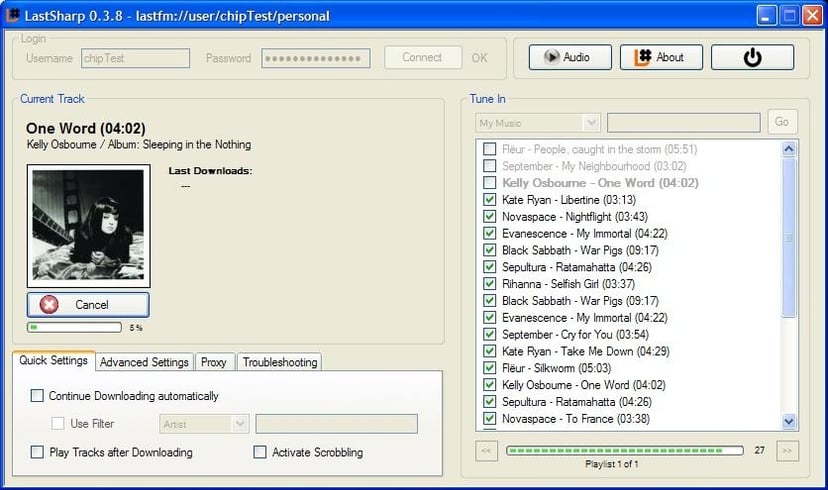Open the About dialog
Image resolution: width=828 pixels, height=490 pixels.
[659, 57]
